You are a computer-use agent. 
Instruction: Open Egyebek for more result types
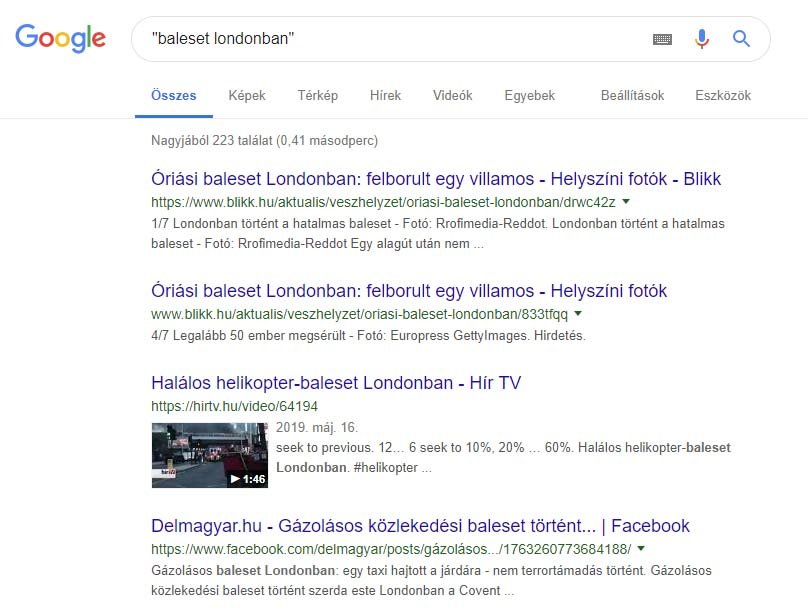(x=529, y=95)
